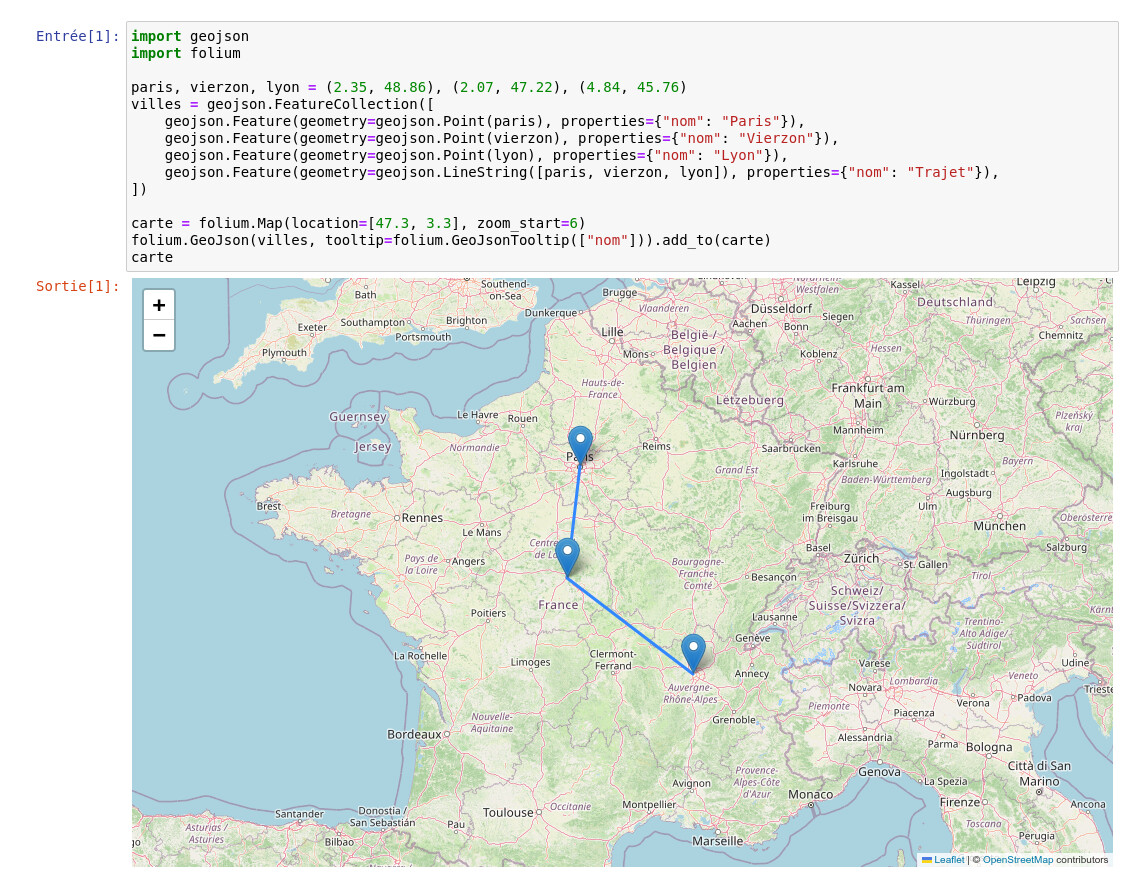Viewport: 1140px width, 893px height.
Task: Click the Paris map marker
Action: [580, 445]
